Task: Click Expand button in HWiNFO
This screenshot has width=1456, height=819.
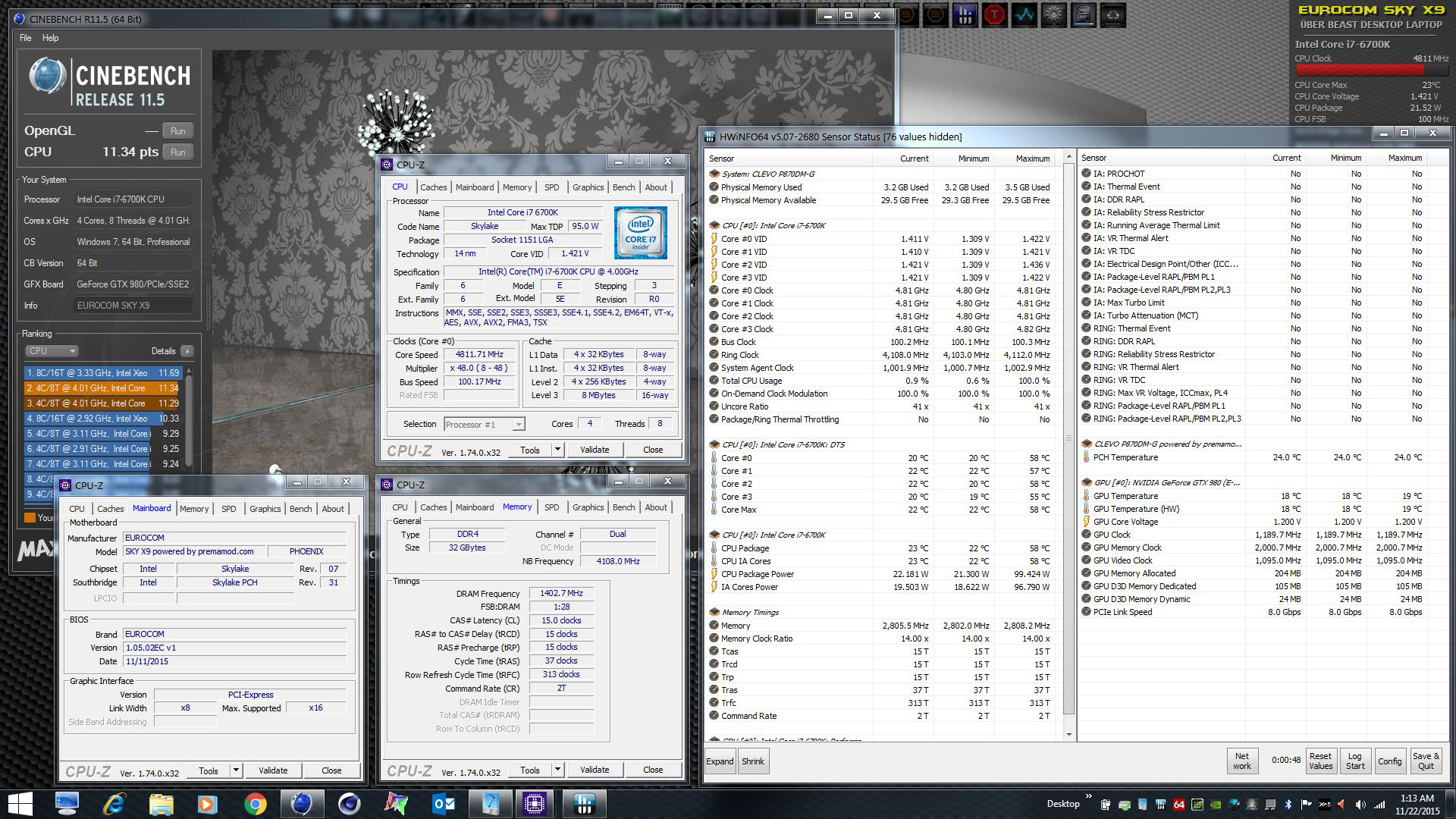Action: coord(720,761)
